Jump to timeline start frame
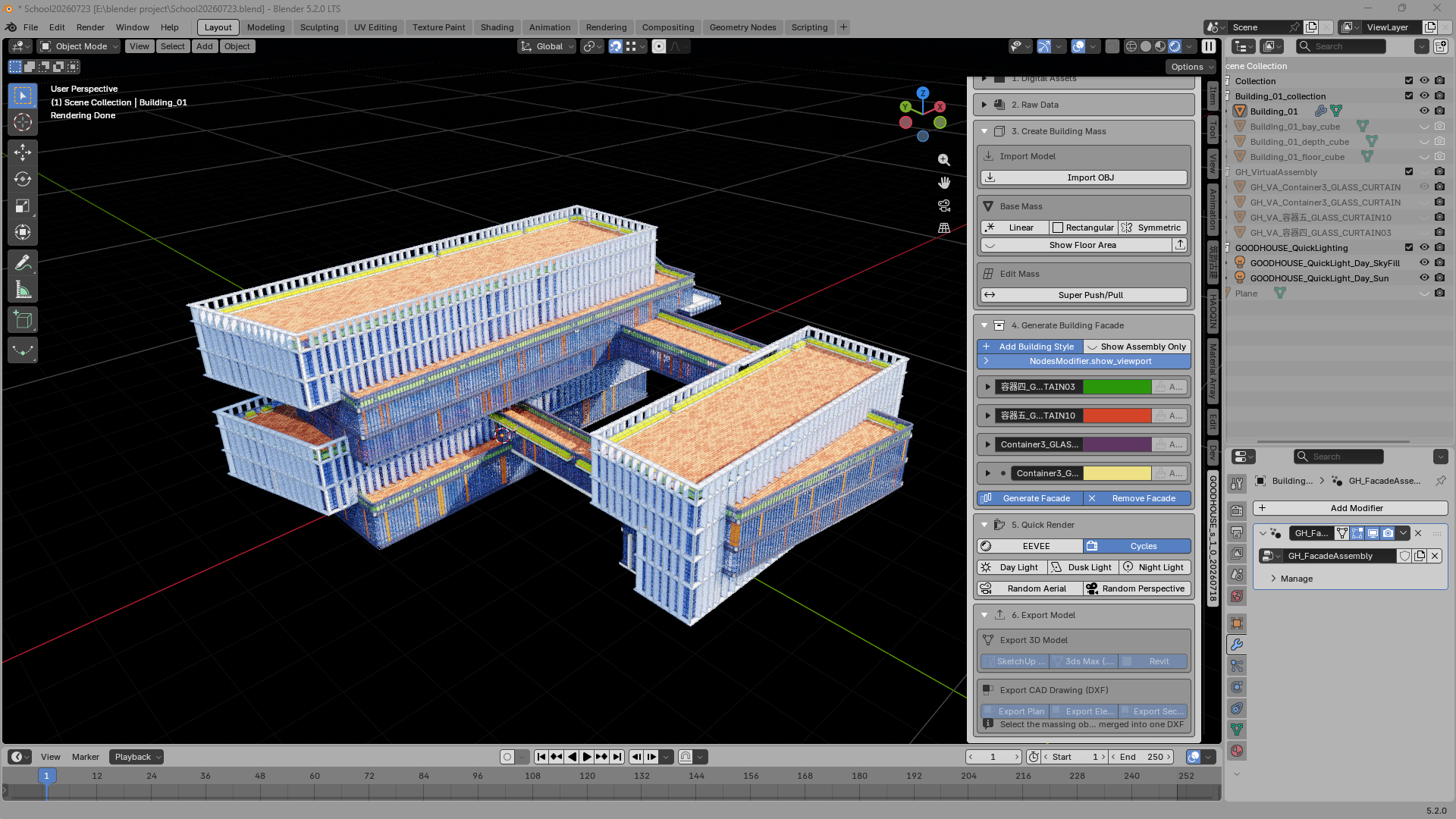 coord(541,757)
